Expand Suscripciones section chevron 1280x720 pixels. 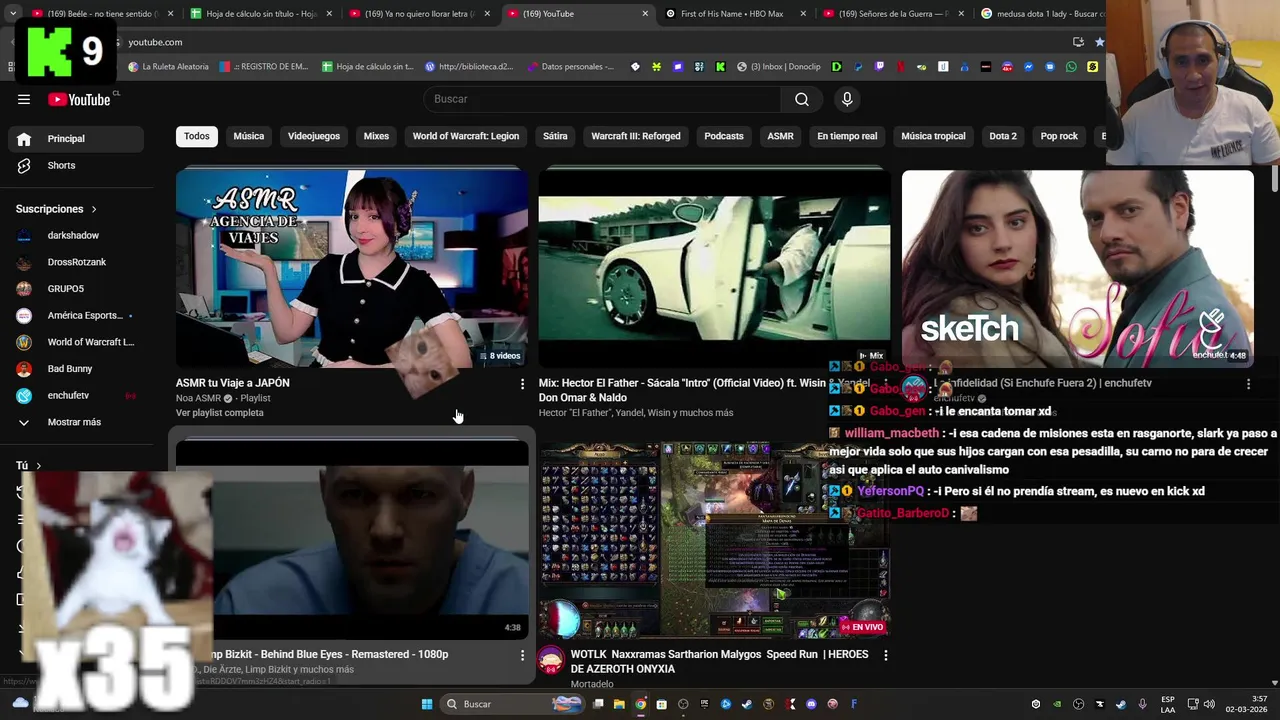pyautogui.click(x=94, y=209)
